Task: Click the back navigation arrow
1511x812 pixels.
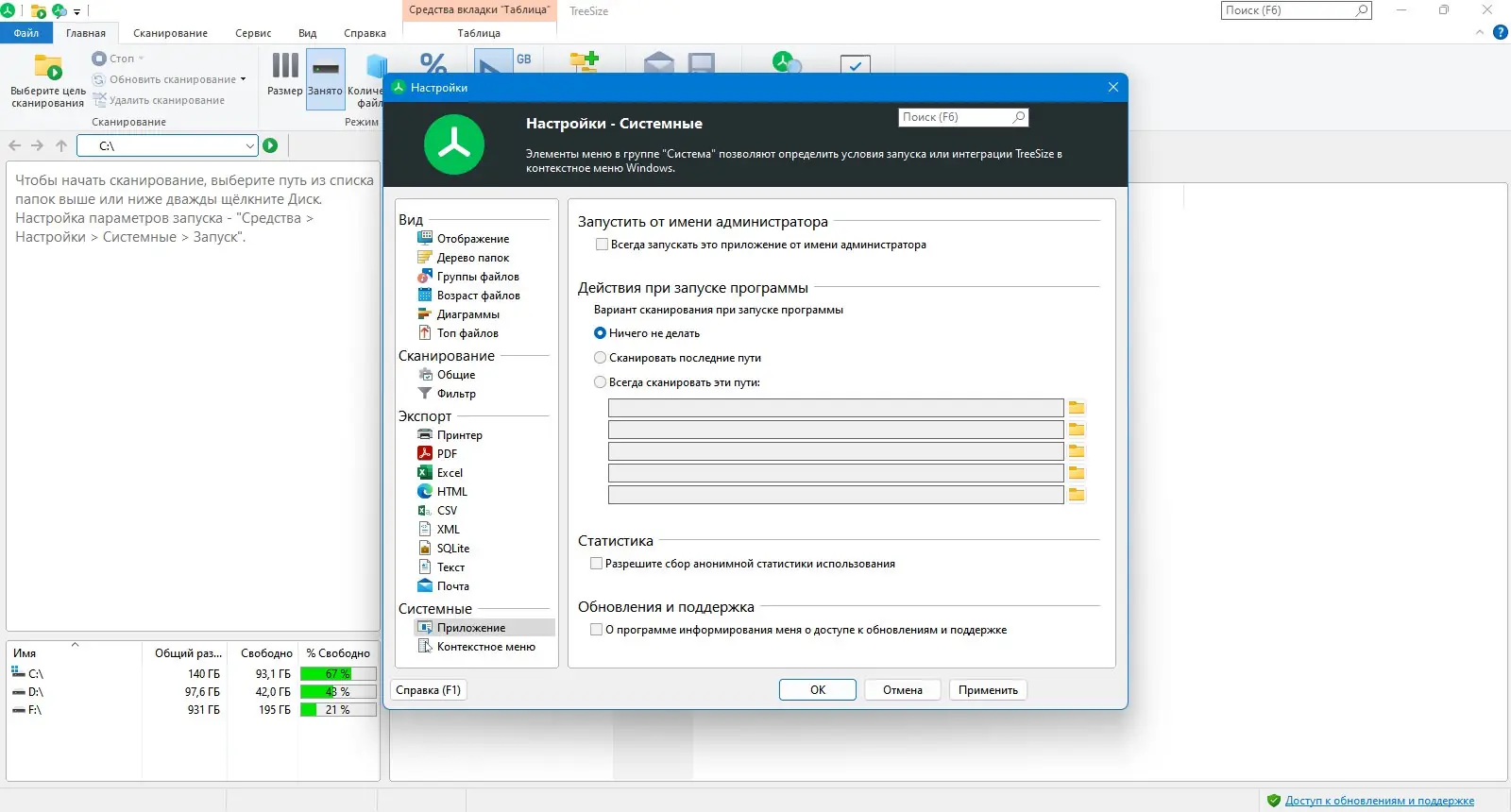Action: pos(14,145)
